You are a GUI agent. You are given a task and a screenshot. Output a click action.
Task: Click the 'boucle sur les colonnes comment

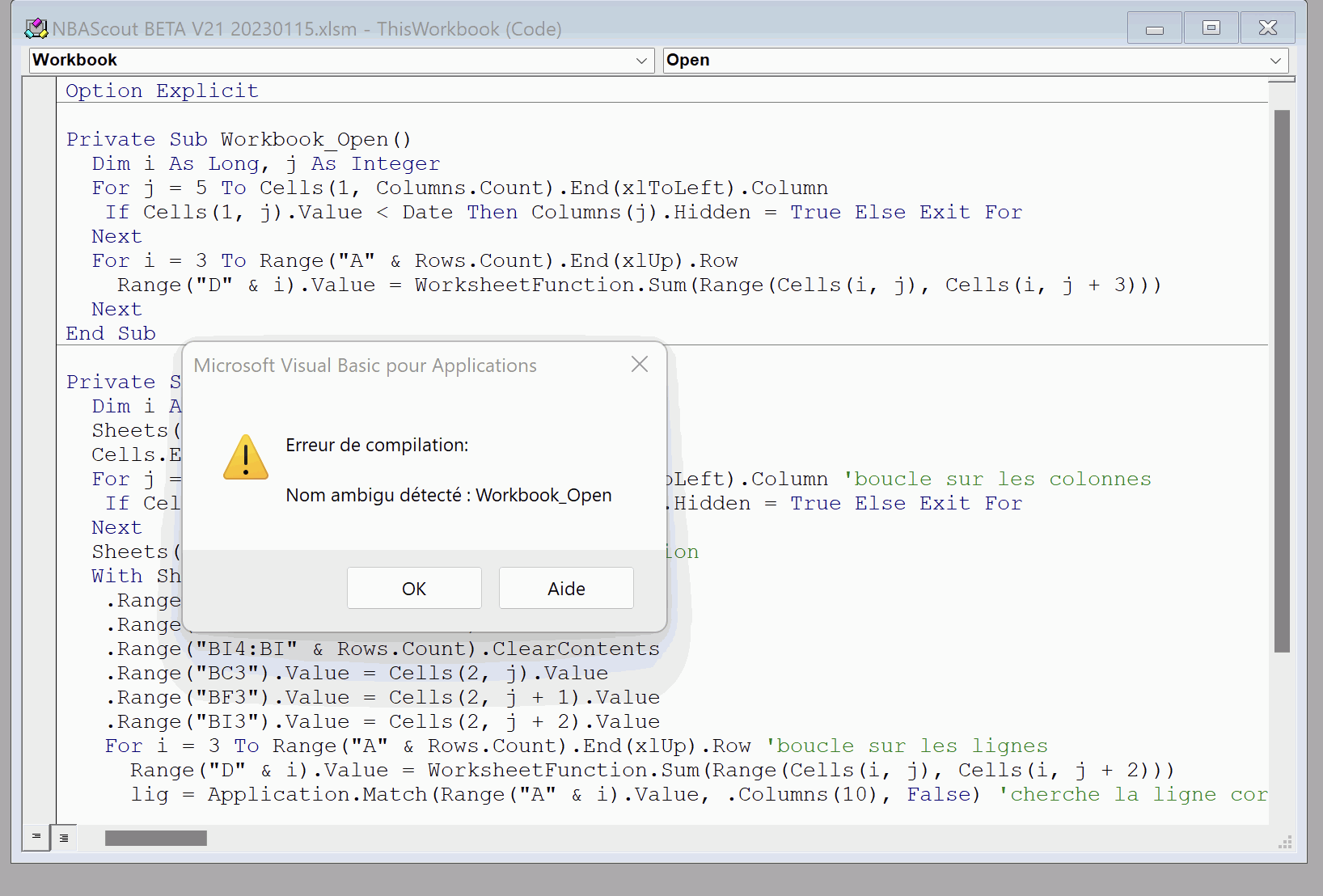click(x=997, y=479)
